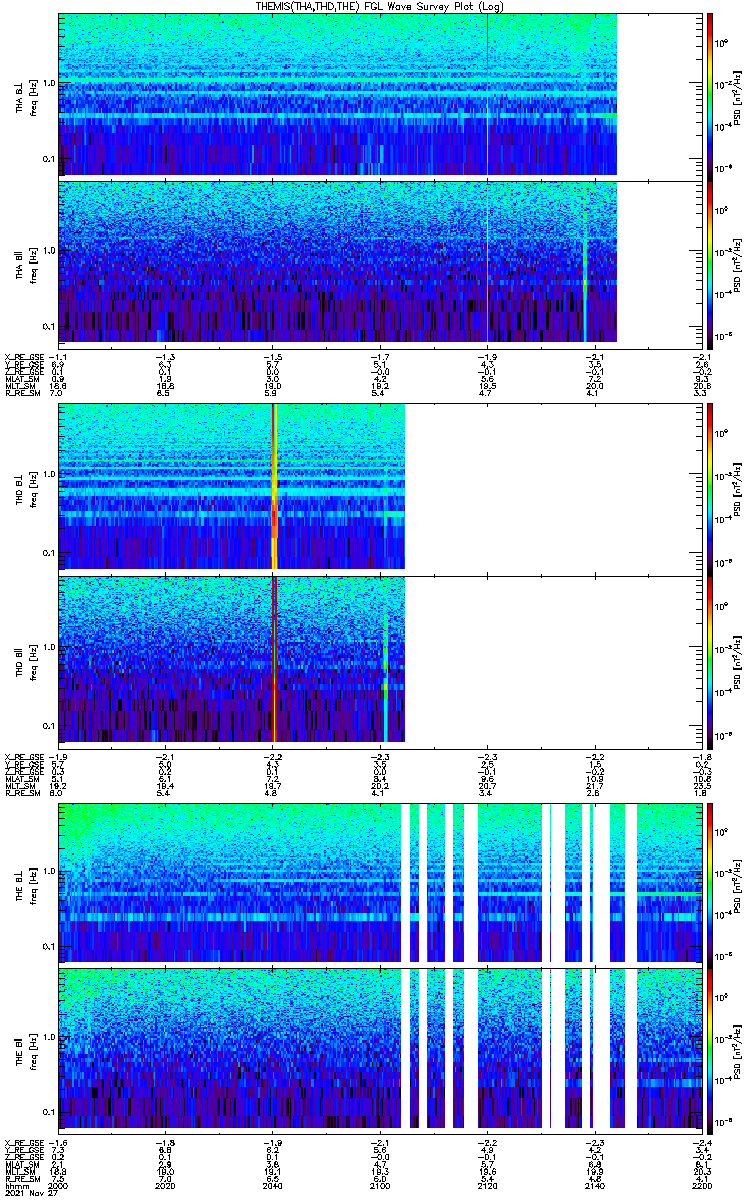Click the 'THE BII freq [Hz]' axis label
The height and width of the screenshot is (1200, 750).
click(25, 1051)
